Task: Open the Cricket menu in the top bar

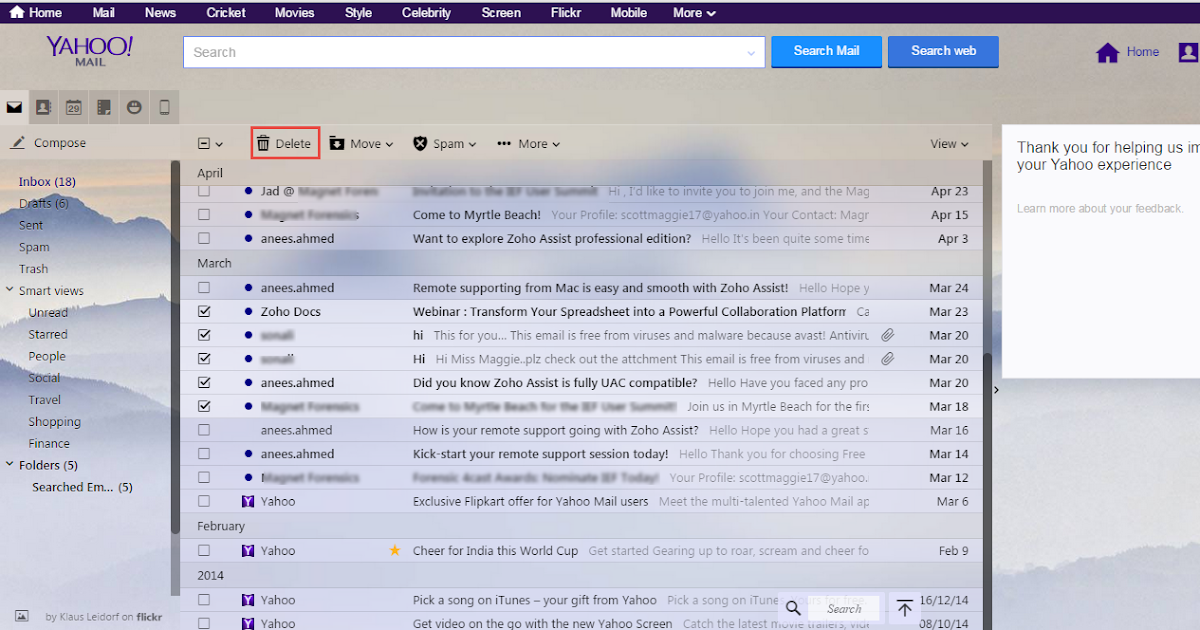Action: (x=225, y=12)
